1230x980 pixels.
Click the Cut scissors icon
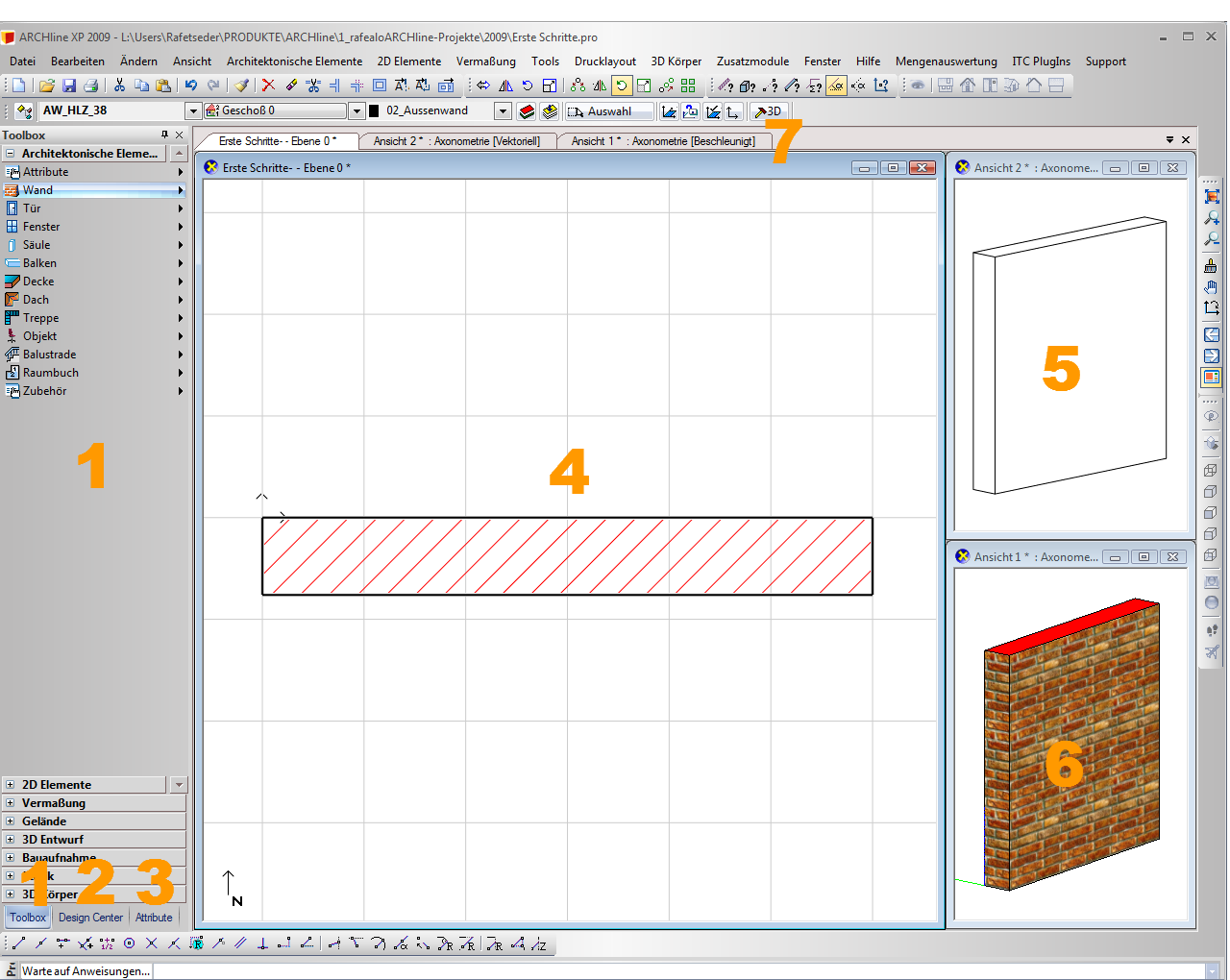click(119, 86)
